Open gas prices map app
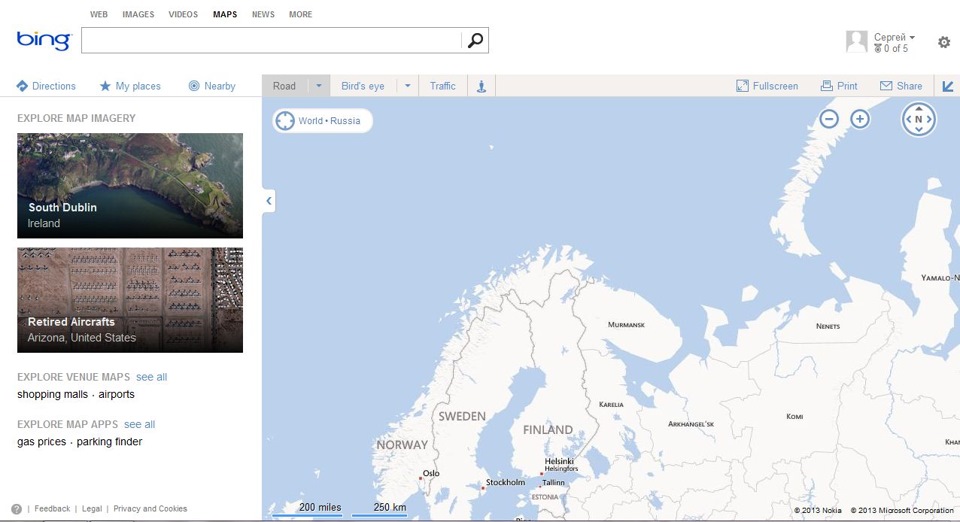960x522 pixels. 42,441
